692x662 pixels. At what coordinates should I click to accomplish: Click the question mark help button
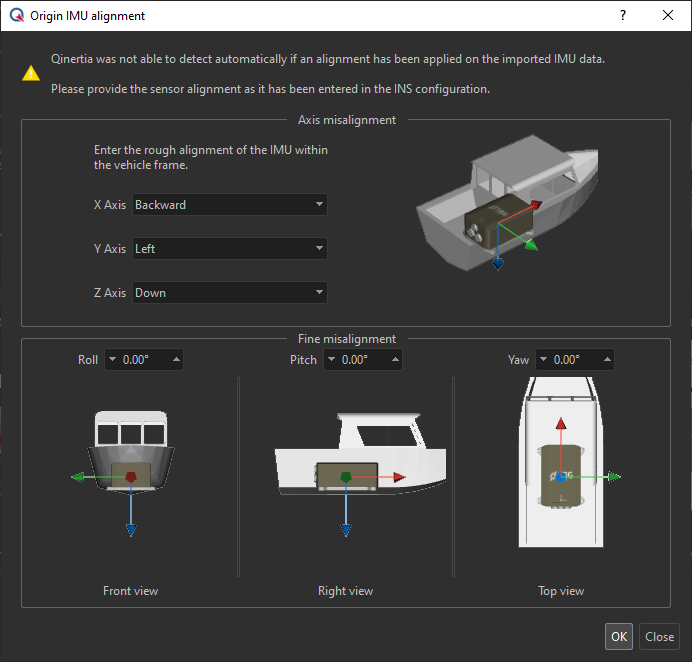click(x=623, y=15)
